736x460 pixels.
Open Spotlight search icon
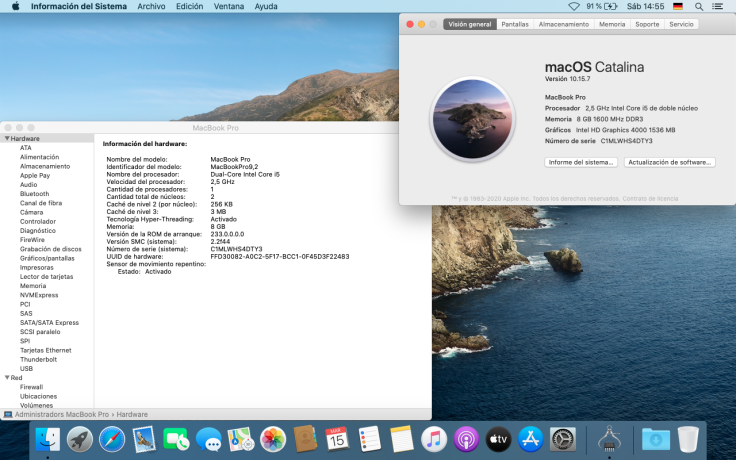pos(699,6)
